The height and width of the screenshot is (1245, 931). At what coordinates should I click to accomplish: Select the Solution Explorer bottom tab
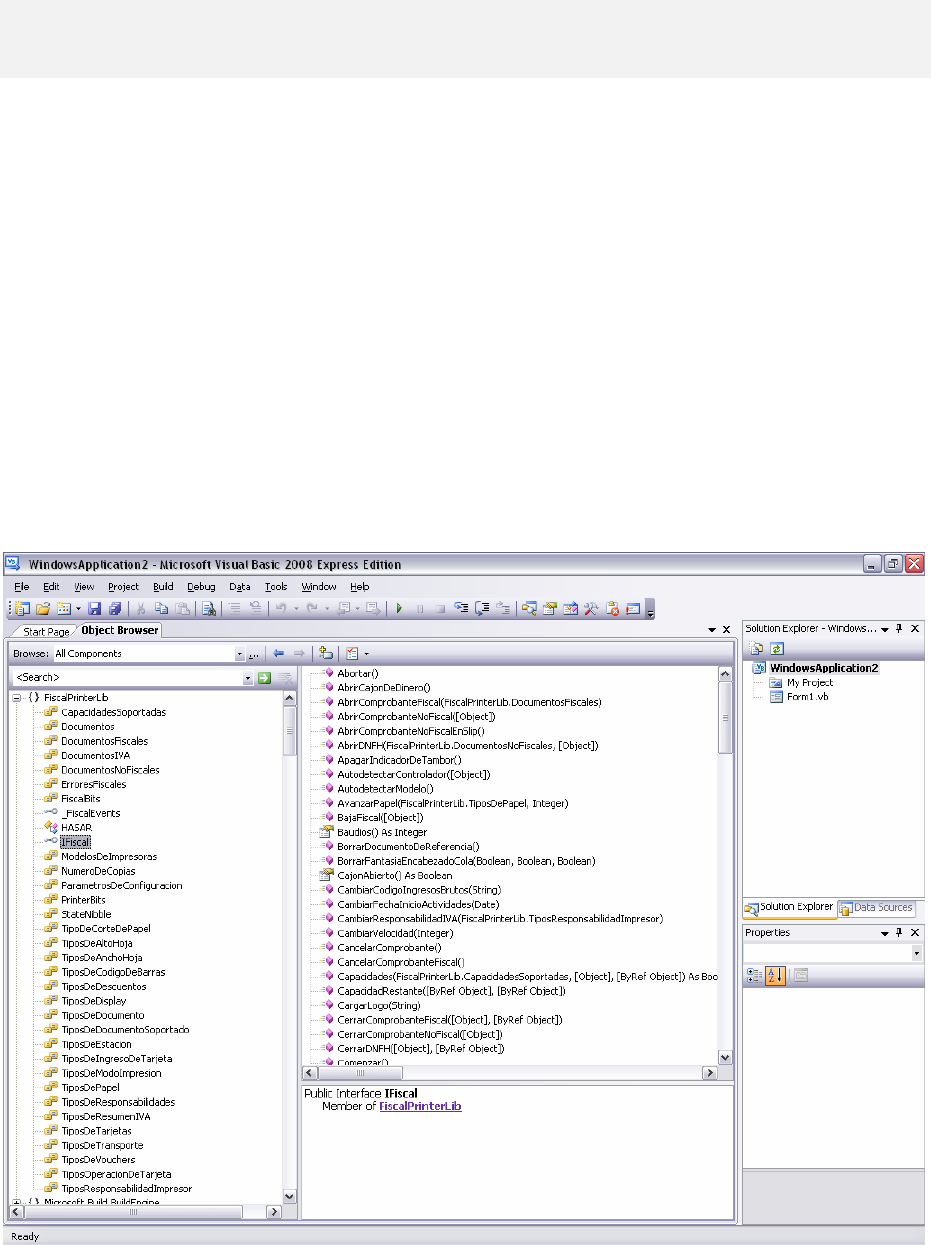click(x=789, y=907)
